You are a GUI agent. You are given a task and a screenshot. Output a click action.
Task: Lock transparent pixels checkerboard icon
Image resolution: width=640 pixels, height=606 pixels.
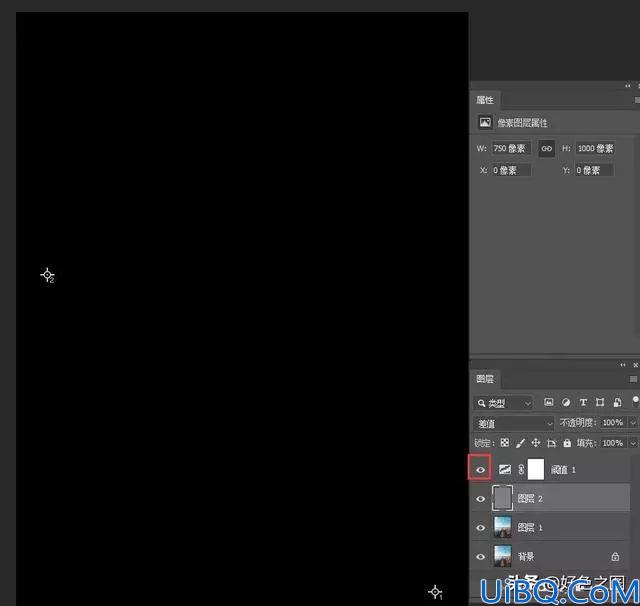pos(505,443)
